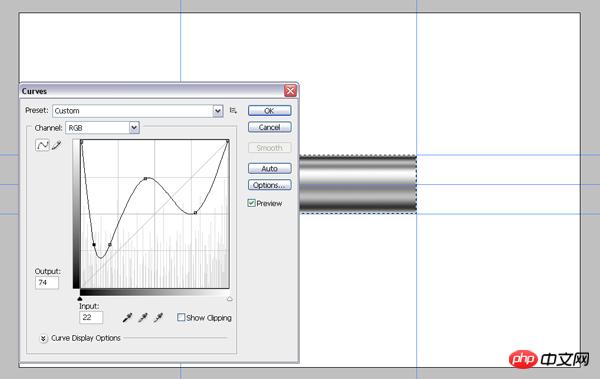Viewport: 600px width, 379px height.
Task: Open the Options... button
Action: (269, 185)
